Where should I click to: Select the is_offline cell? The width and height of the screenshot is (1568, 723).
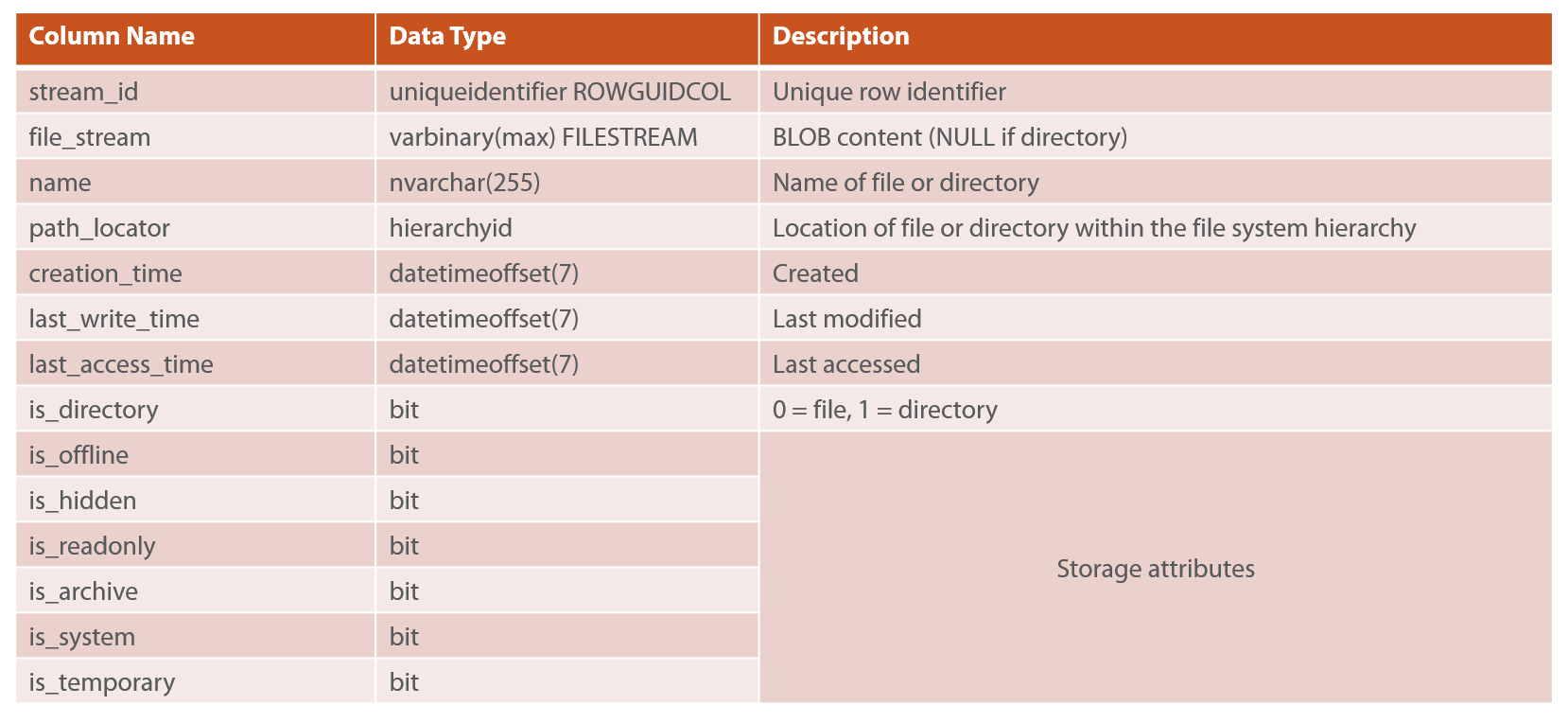[x=196, y=455]
